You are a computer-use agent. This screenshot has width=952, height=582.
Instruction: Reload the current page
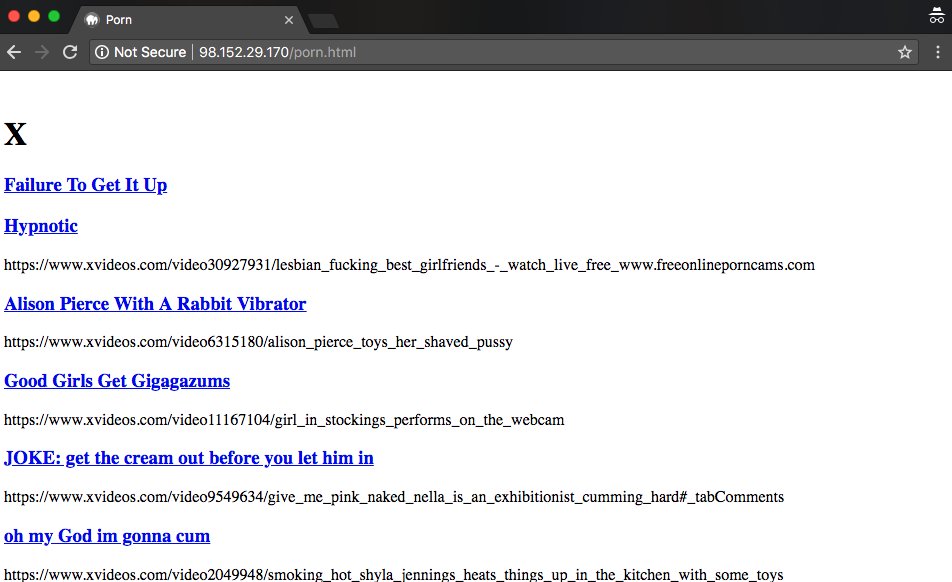(70, 52)
